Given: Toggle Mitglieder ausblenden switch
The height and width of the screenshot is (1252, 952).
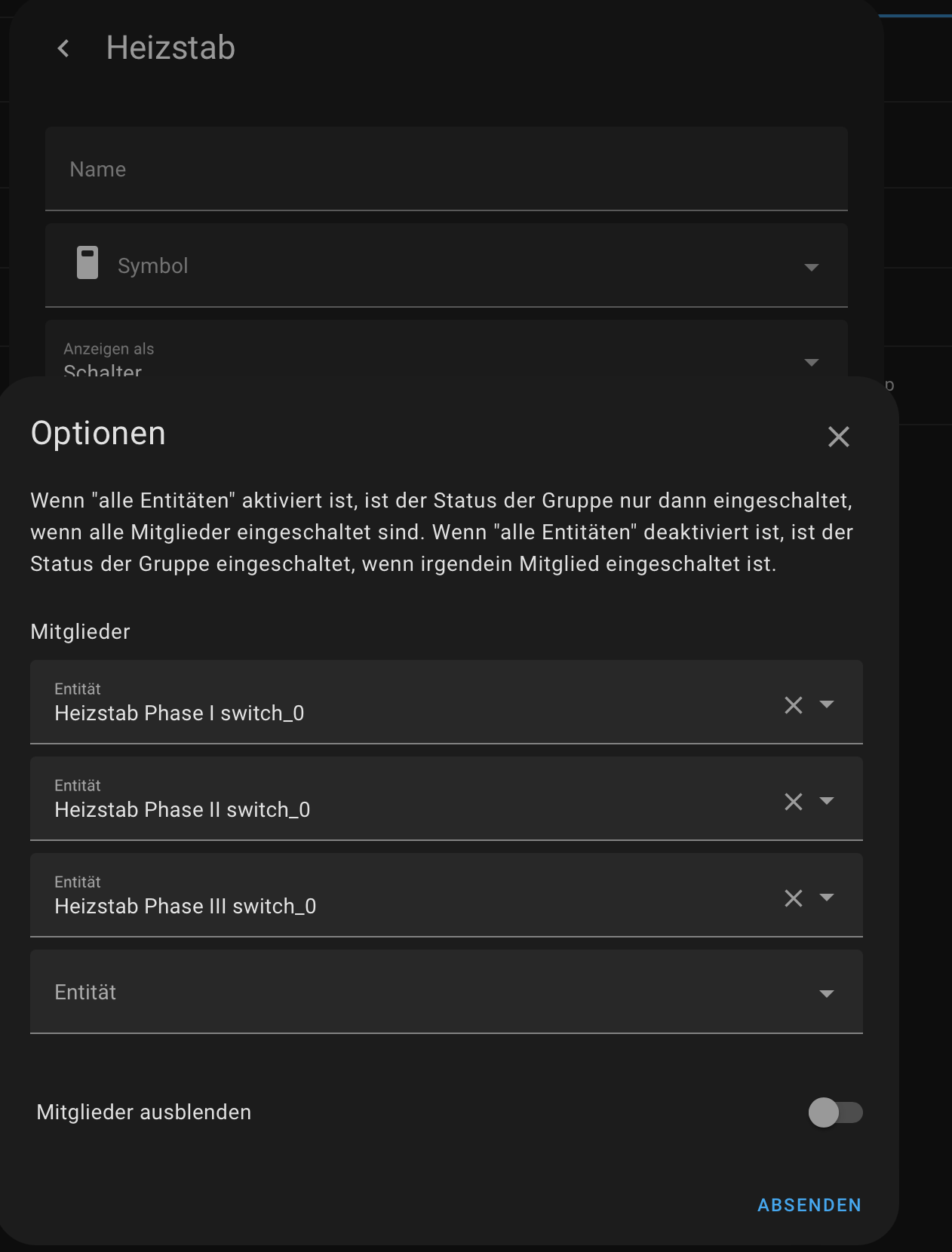Looking at the screenshot, I should (834, 1112).
